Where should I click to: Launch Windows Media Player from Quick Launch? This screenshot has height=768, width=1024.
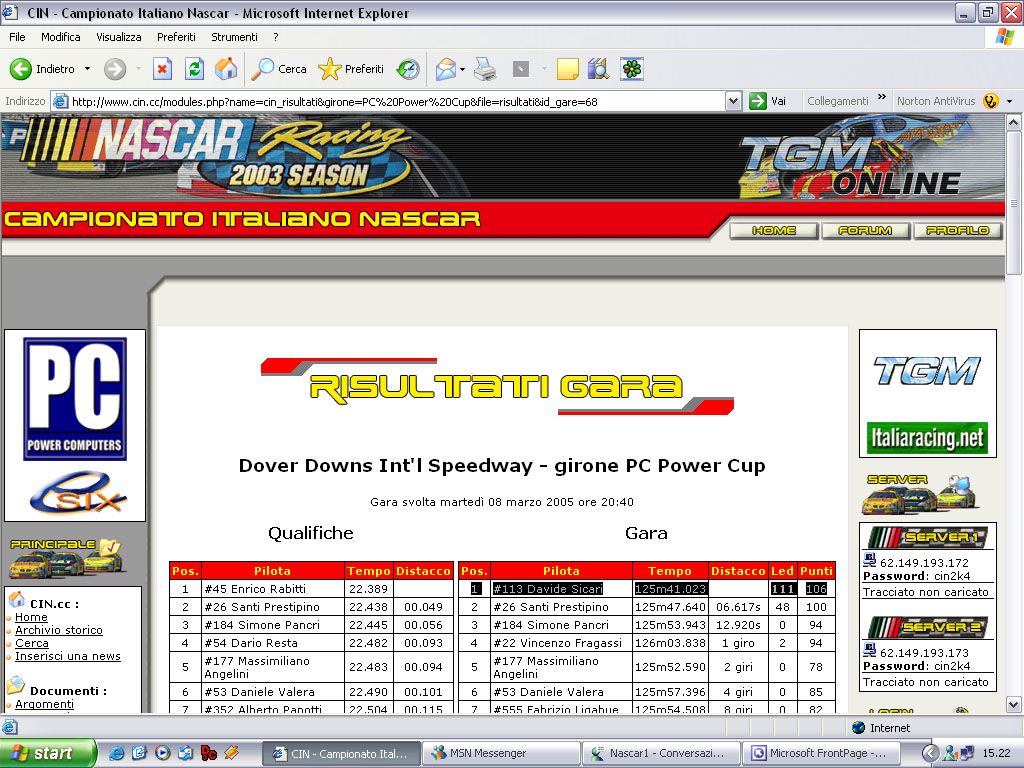[163, 753]
